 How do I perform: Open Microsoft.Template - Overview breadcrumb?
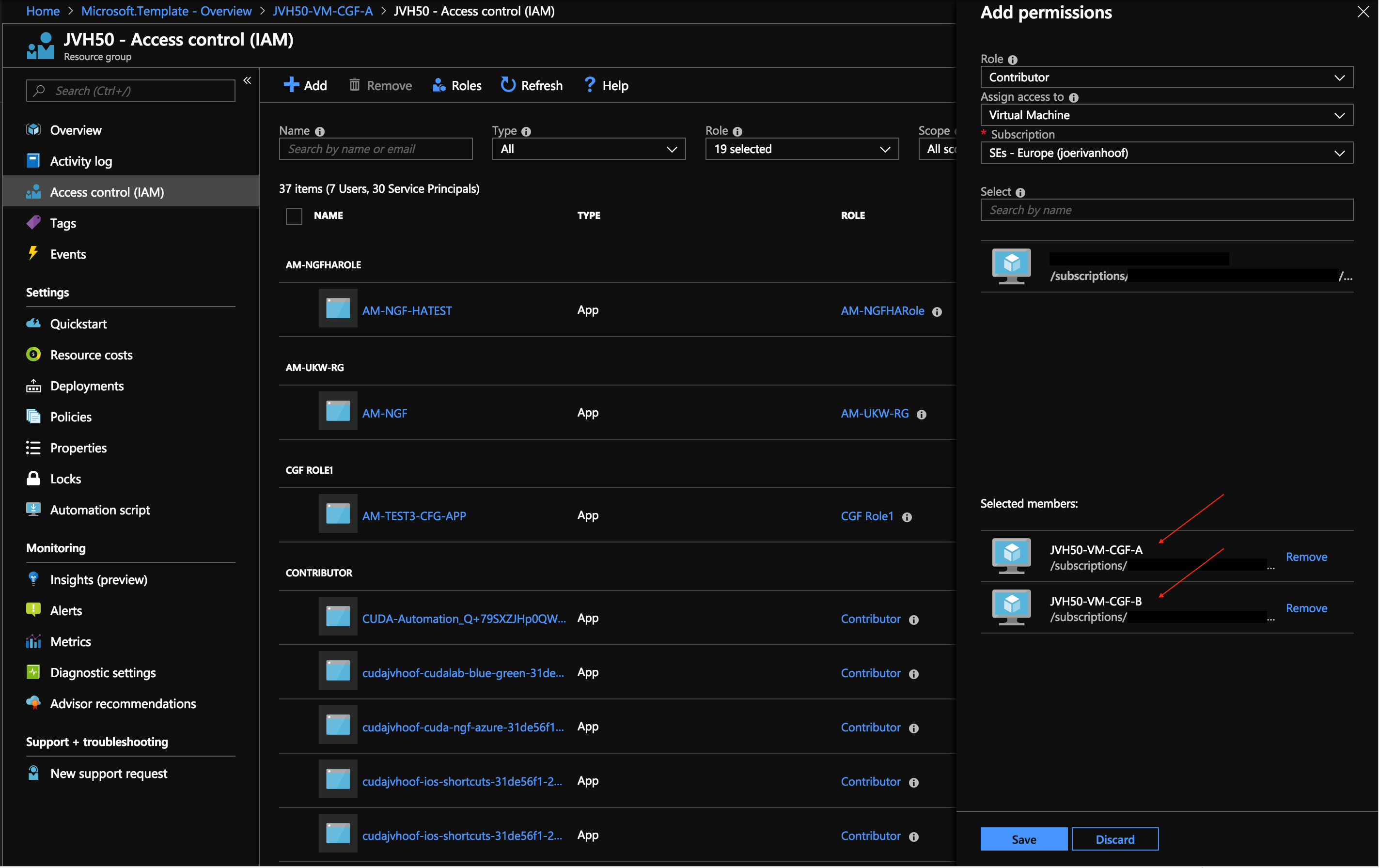click(x=166, y=11)
